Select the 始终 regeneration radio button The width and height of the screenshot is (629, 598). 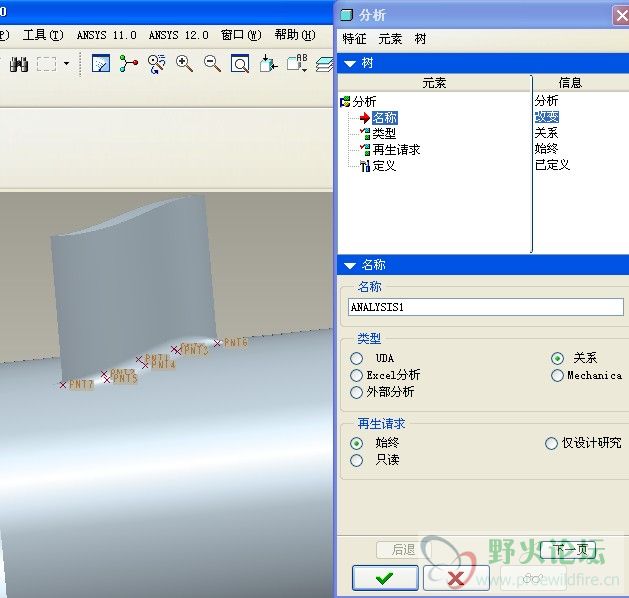356,443
